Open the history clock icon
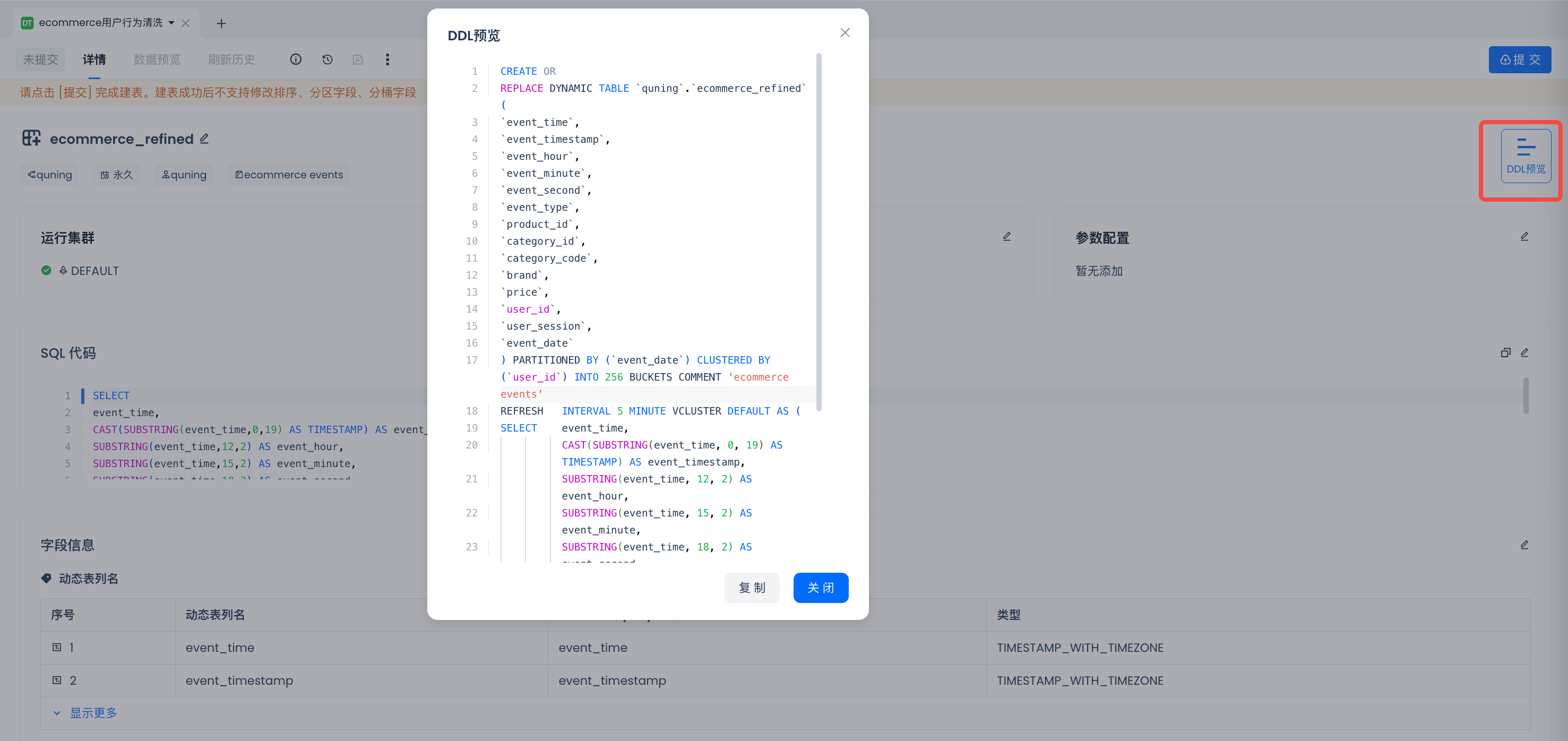Image resolution: width=1568 pixels, height=741 pixels. pos(328,59)
